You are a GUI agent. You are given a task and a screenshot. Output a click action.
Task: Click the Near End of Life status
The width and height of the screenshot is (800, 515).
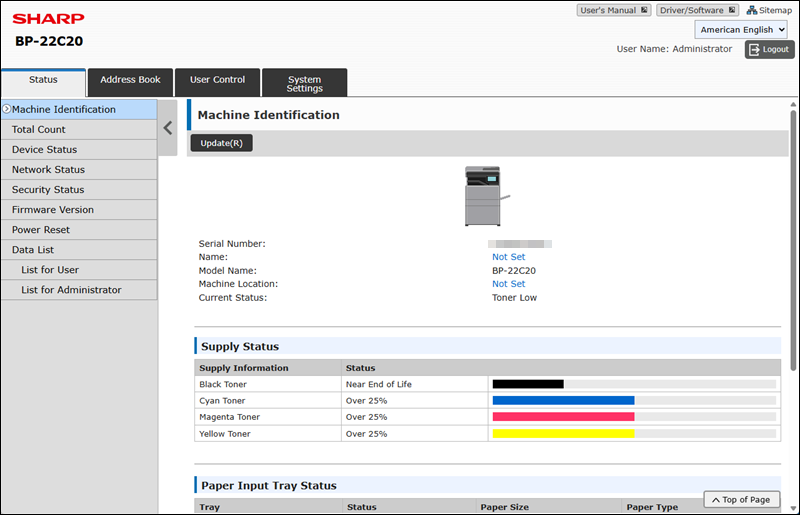379,384
